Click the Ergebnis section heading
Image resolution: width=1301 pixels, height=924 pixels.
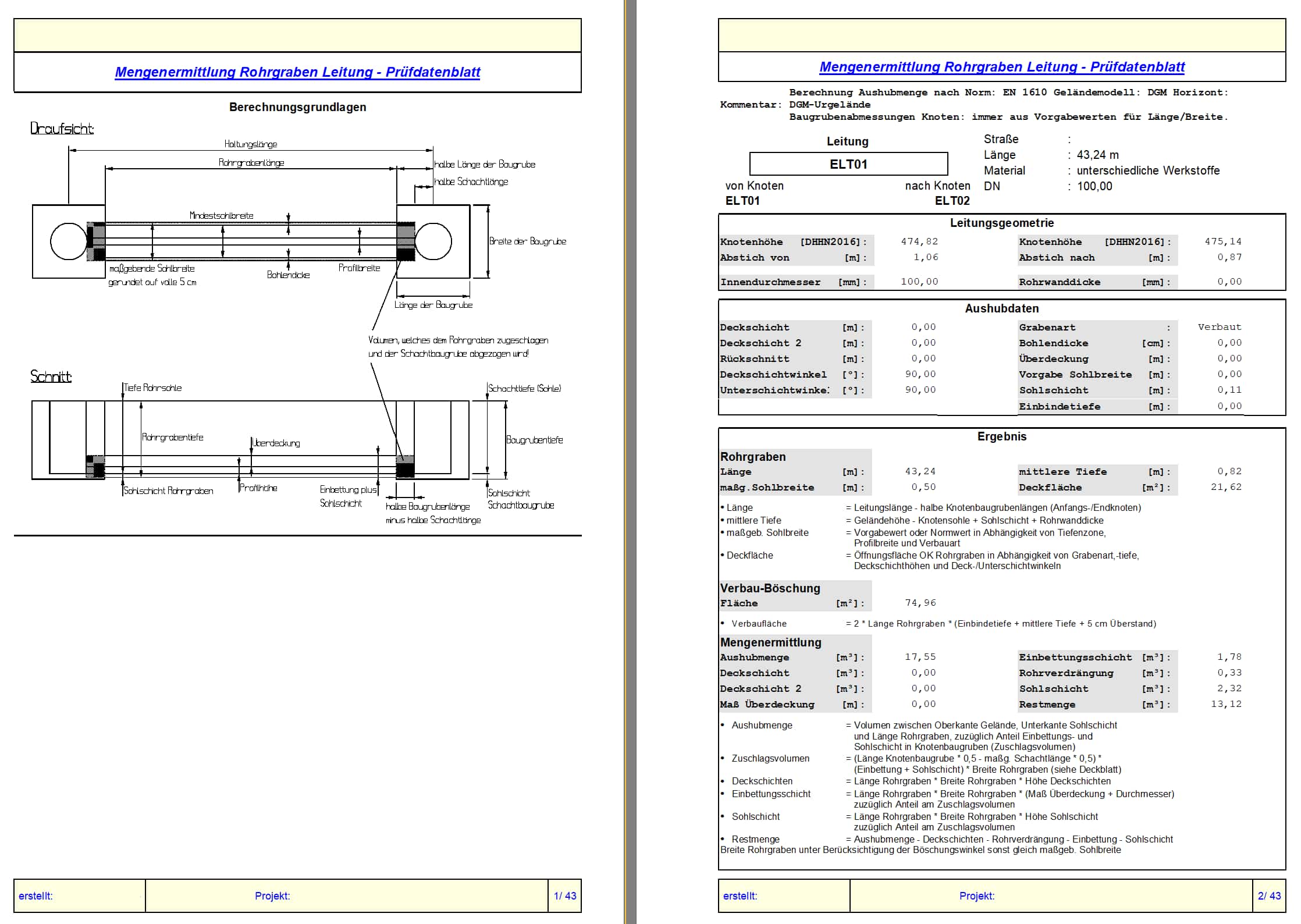1001,436
